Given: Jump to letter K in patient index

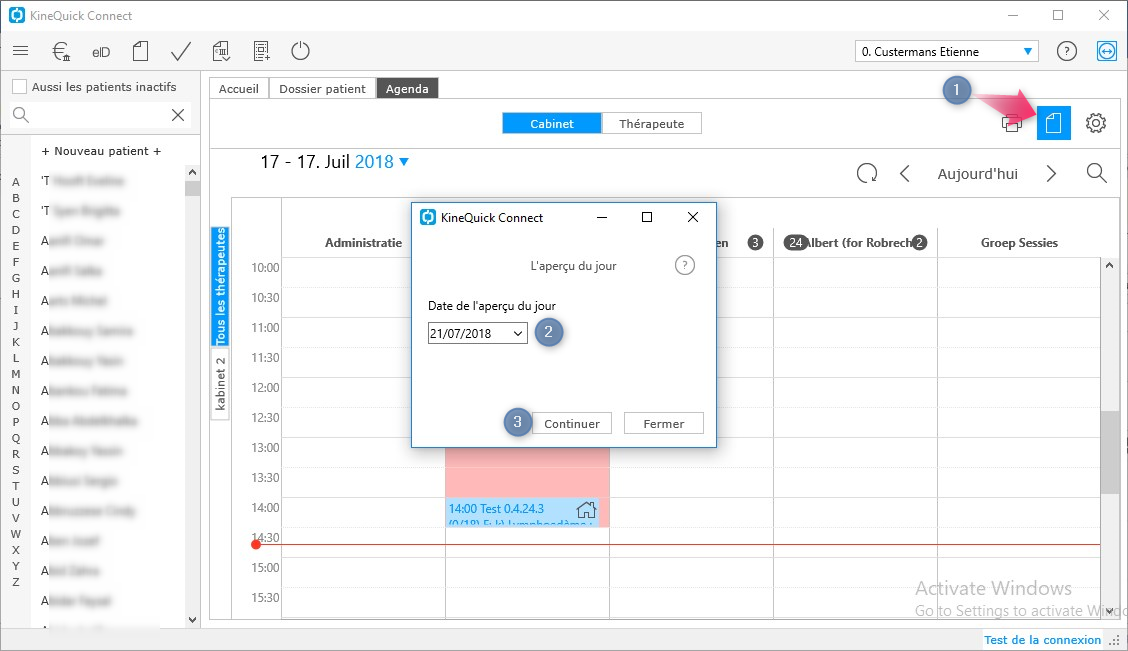Looking at the screenshot, I should pyautogui.click(x=16, y=342).
